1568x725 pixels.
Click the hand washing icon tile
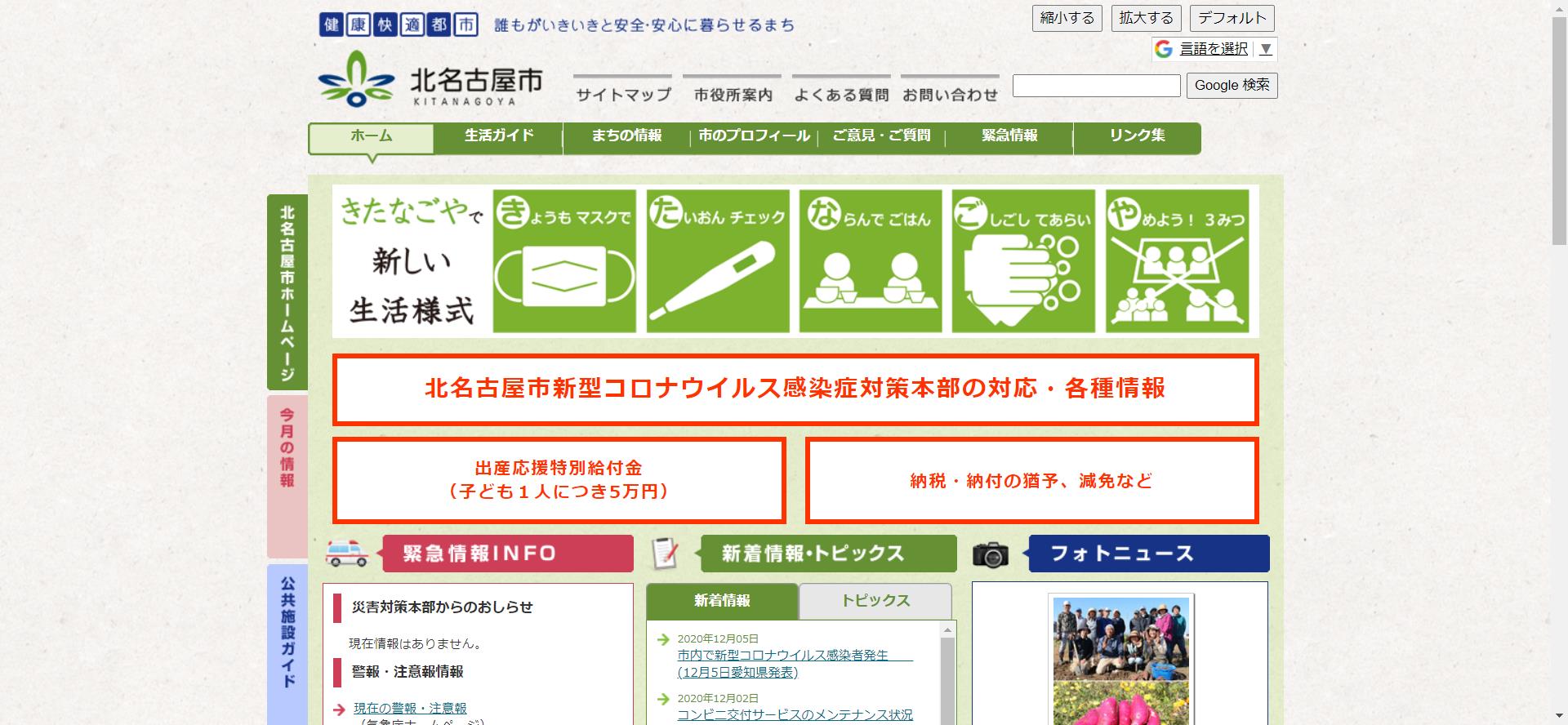(1023, 261)
